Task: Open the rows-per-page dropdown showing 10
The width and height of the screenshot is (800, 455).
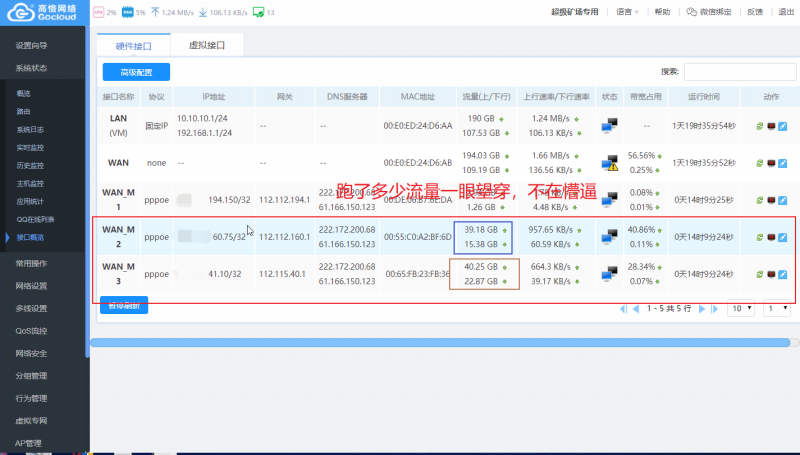Action: [741, 309]
